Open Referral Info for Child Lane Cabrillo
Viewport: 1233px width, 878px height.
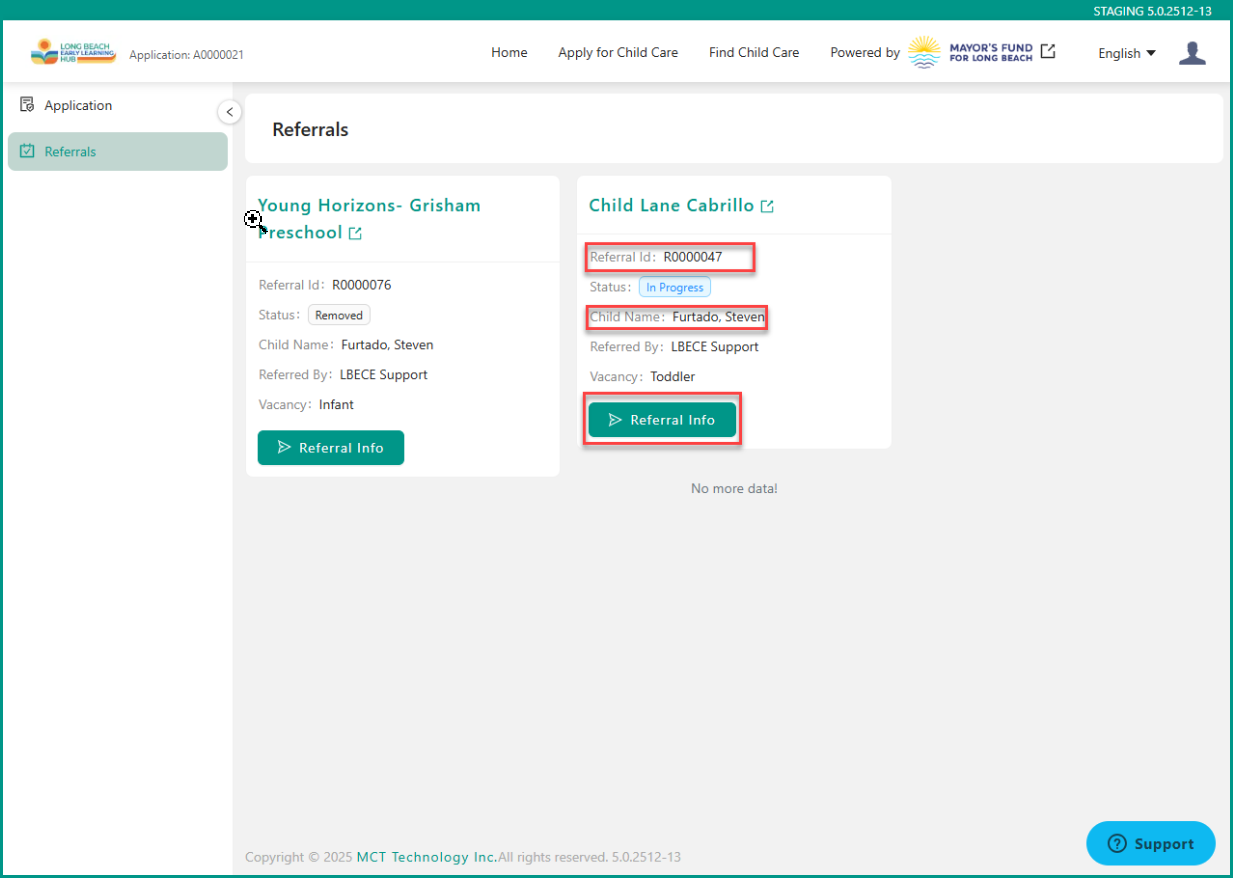point(662,420)
